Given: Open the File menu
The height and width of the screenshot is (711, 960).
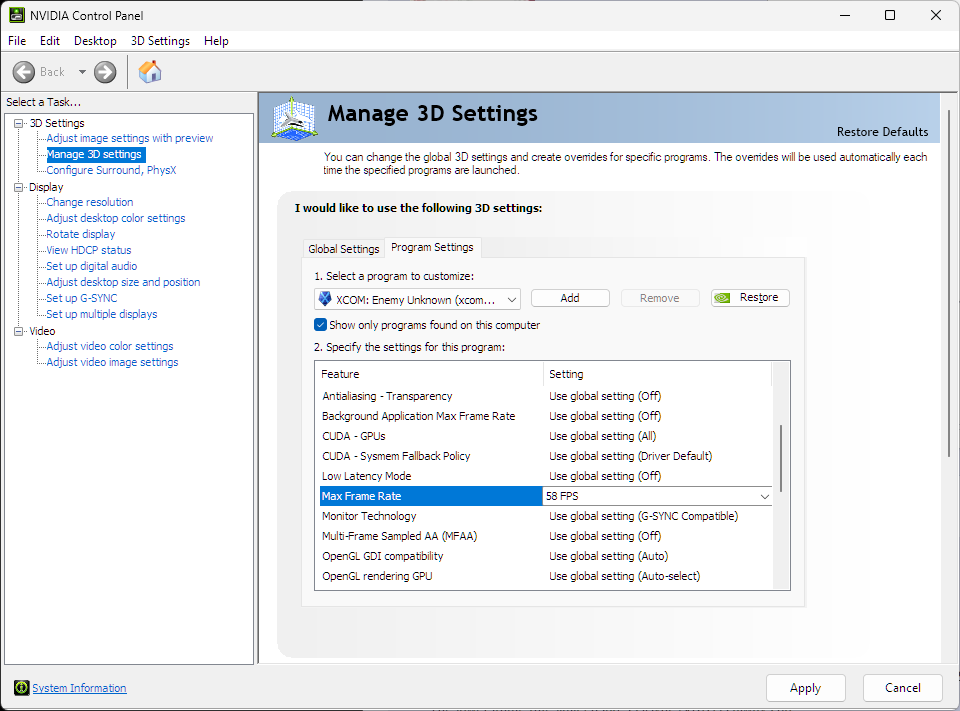Looking at the screenshot, I should pyautogui.click(x=17, y=41).
